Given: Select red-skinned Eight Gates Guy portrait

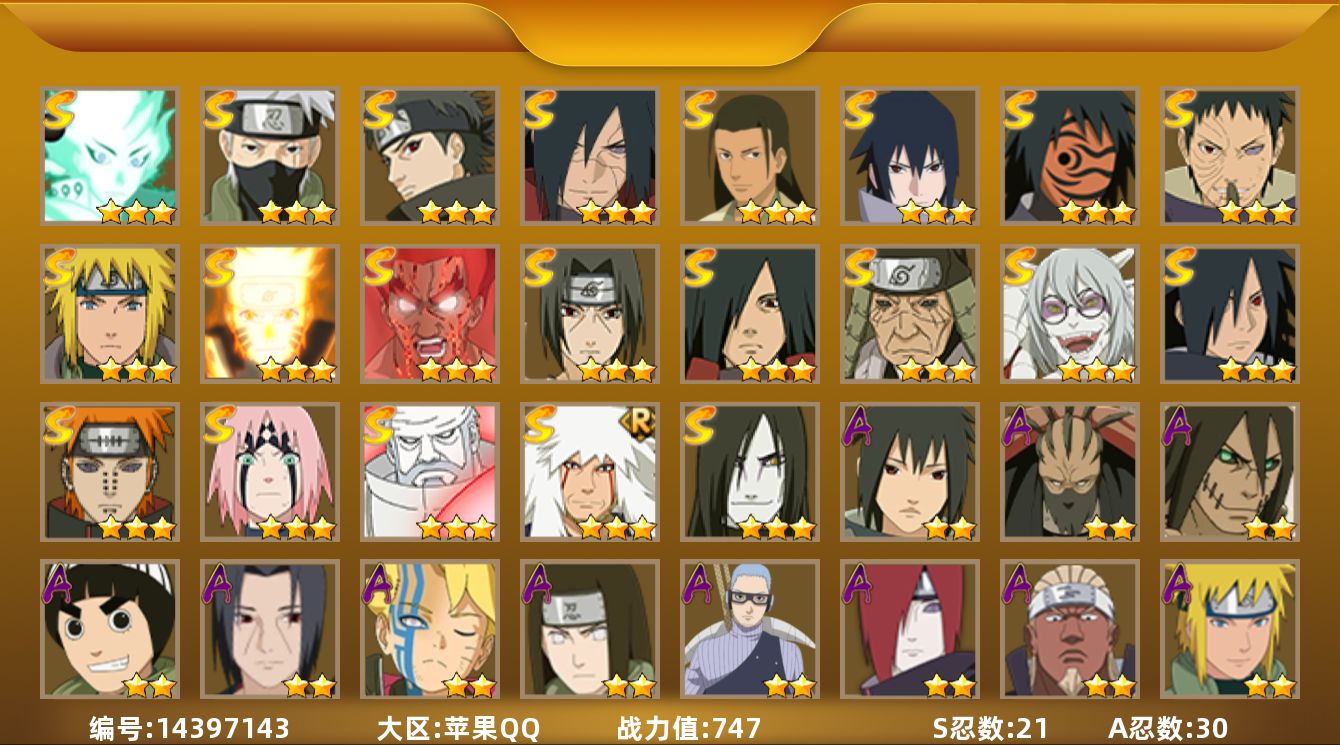Looking at the screenshot, I should (430, 314).
